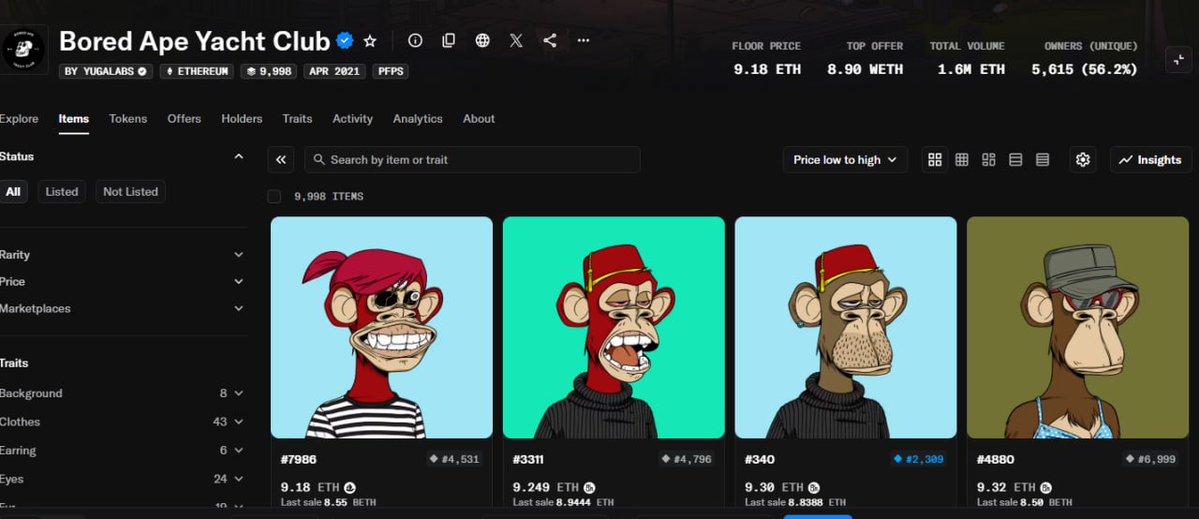Open collection info circle icon

415,41
